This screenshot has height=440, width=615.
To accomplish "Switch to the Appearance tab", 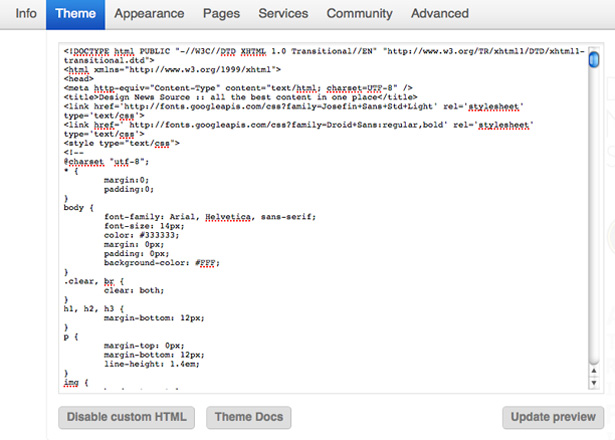I will click(149, 14).
